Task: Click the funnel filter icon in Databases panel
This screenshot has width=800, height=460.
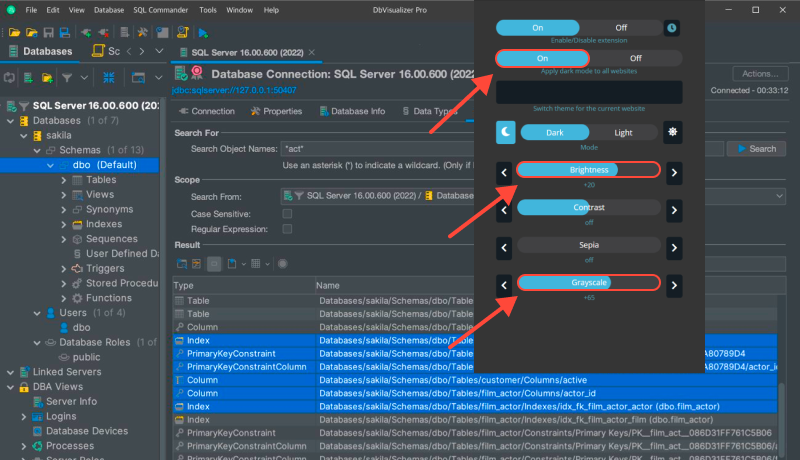Action: point(67,78)
